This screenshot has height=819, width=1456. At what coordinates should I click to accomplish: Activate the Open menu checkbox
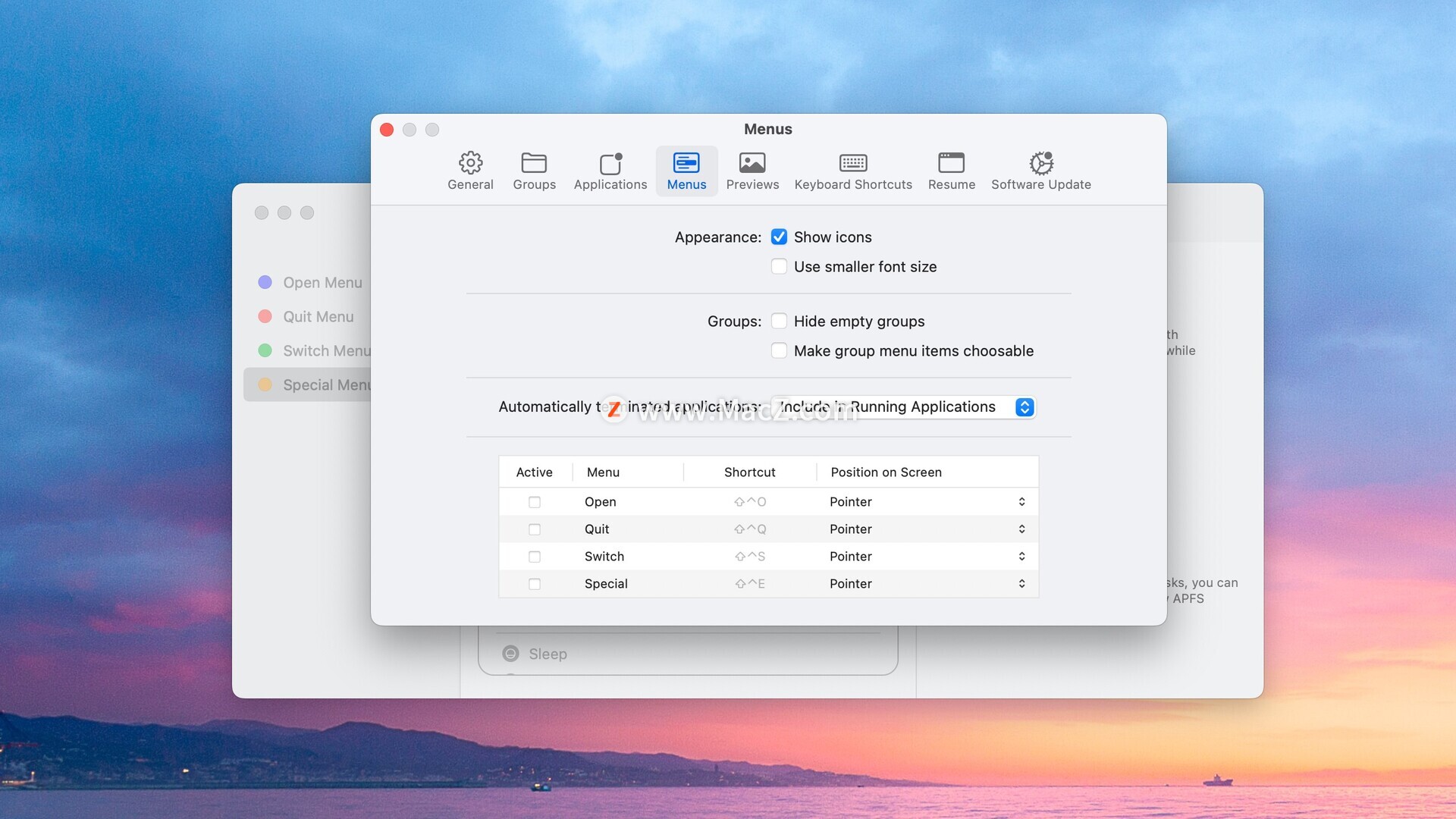click(535, 502)
